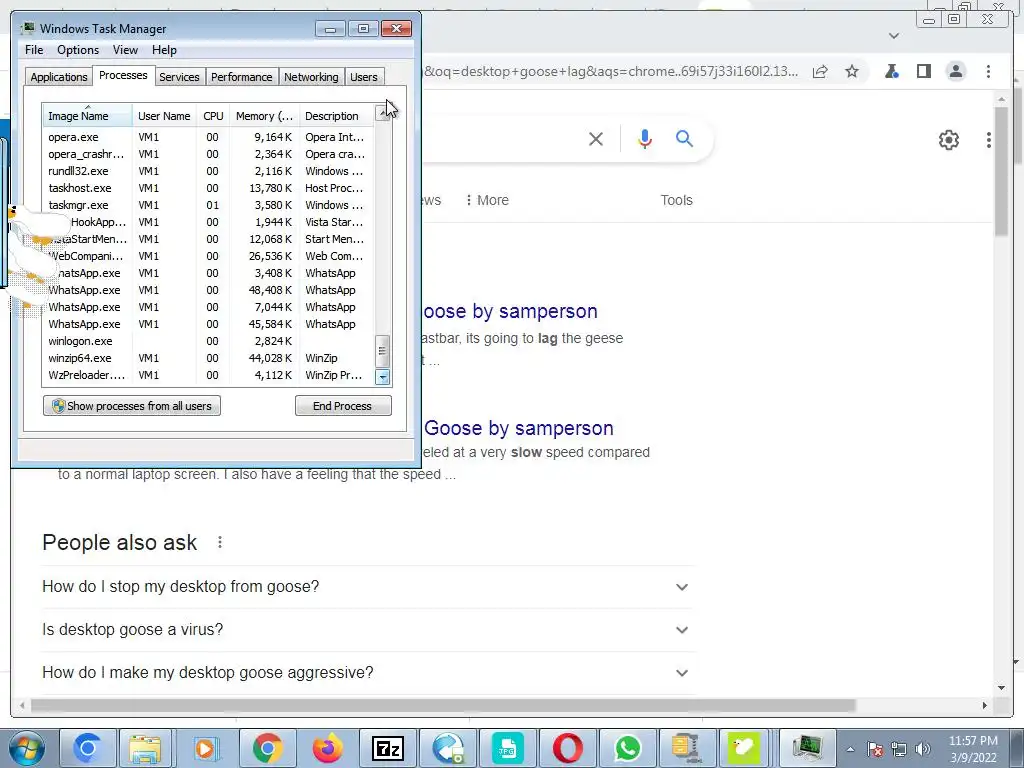Switch to the Networking tab

click(x=311, y=77)
